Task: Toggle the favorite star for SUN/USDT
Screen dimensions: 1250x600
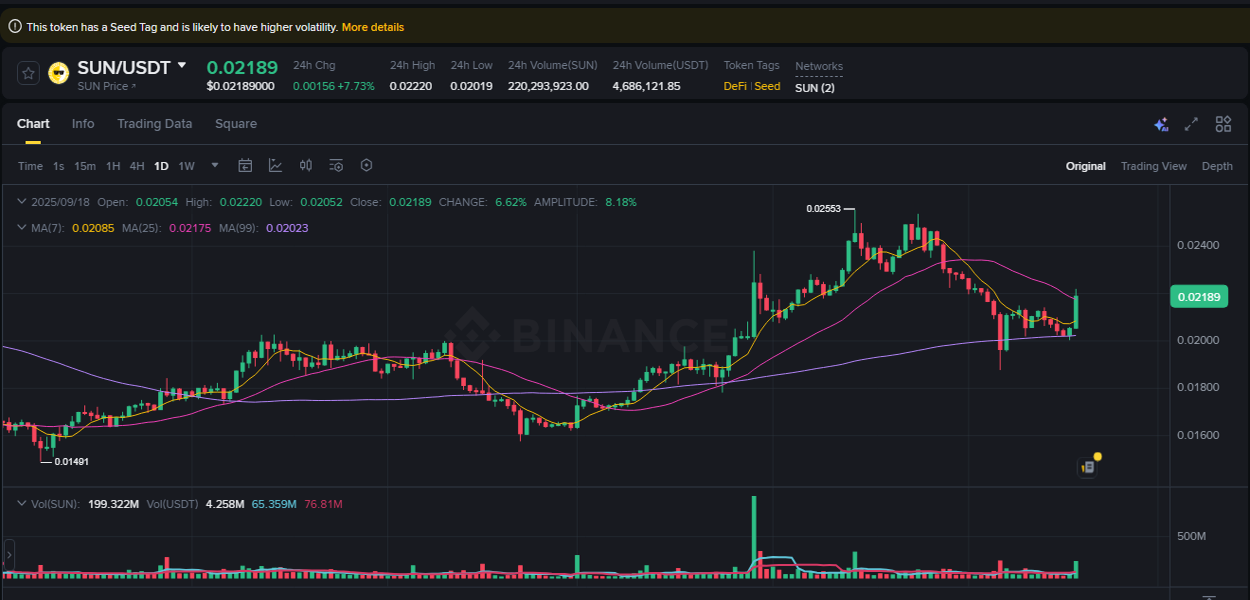Action: click(28, 73)
